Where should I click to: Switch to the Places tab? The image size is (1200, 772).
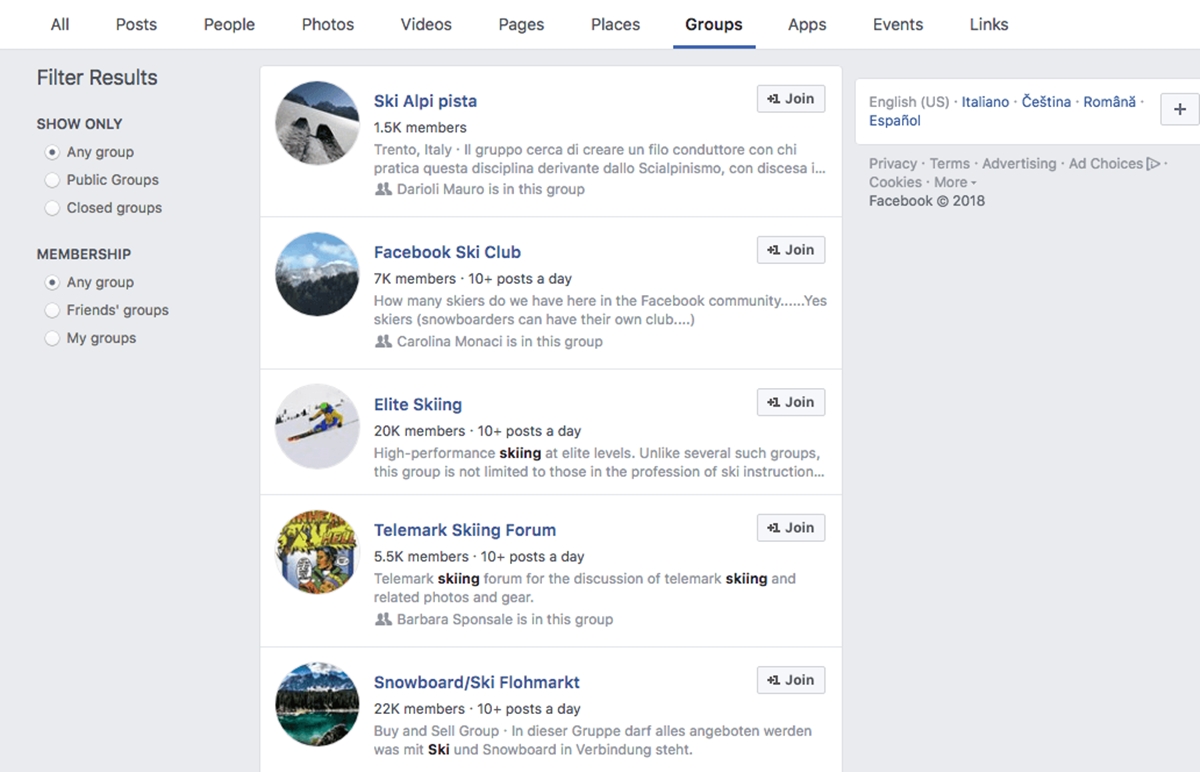tap(615, 24)
